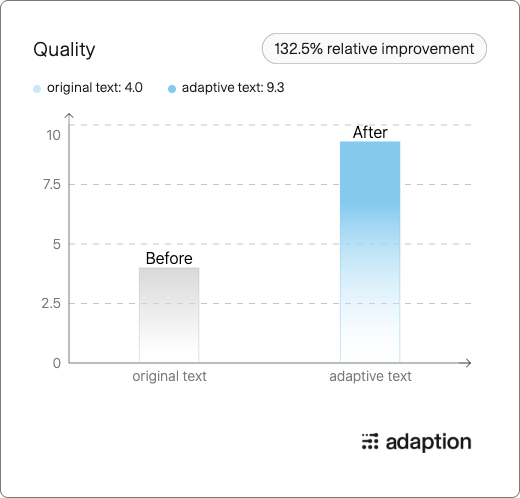
Task: Select the gray Before bar
Action: (x=169, y=315)
